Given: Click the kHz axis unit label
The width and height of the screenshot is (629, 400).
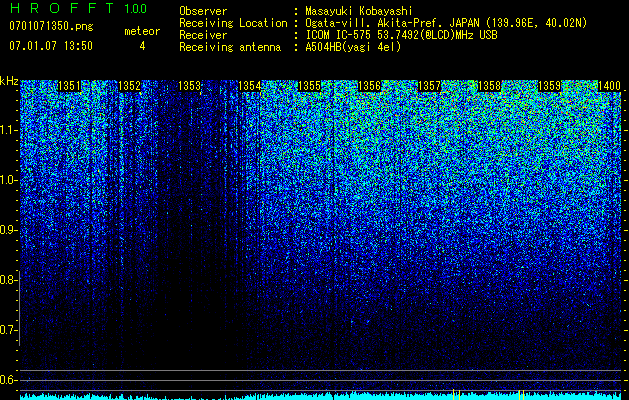Looking at the screenshot, I should [x=9, y=81].
